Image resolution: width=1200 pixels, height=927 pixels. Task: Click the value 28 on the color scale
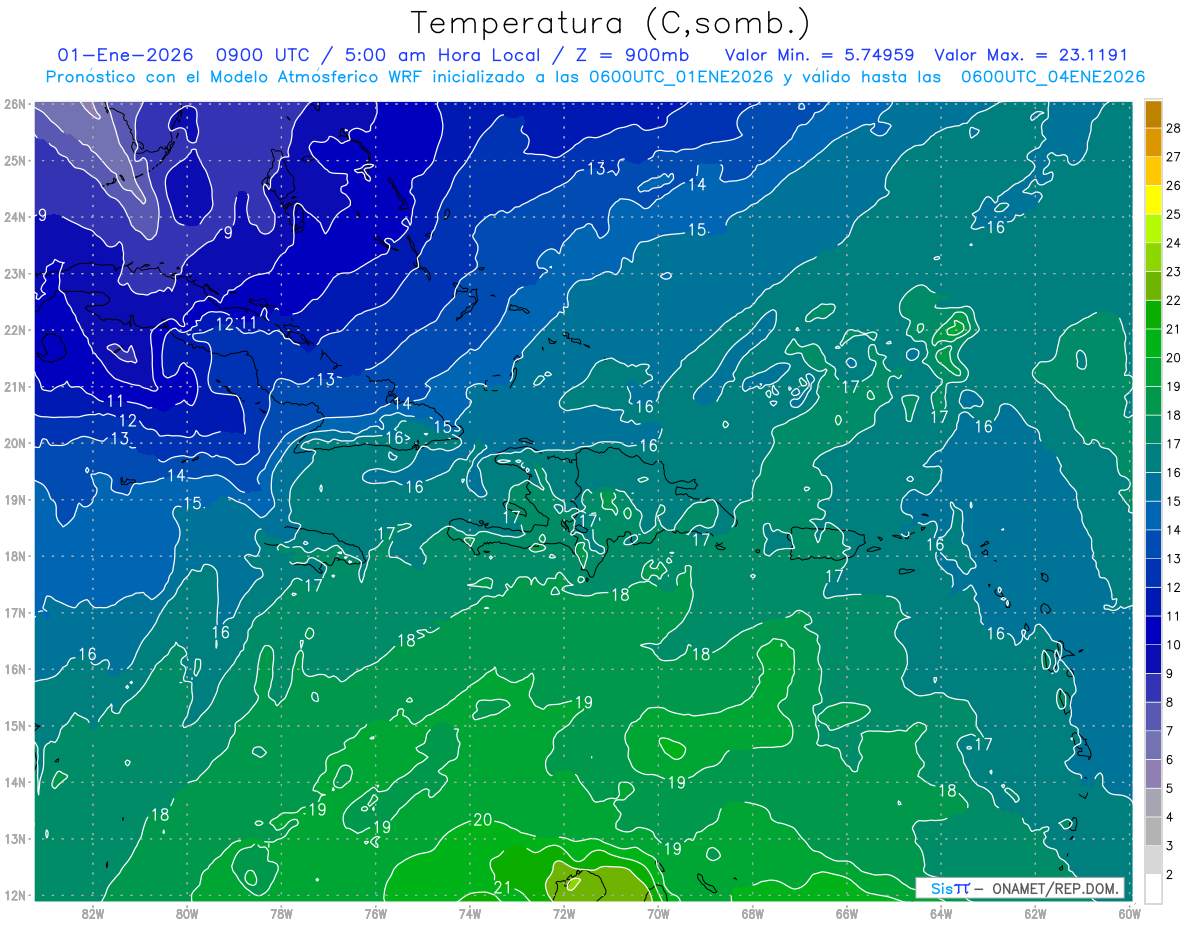[x=1174, y=128]
